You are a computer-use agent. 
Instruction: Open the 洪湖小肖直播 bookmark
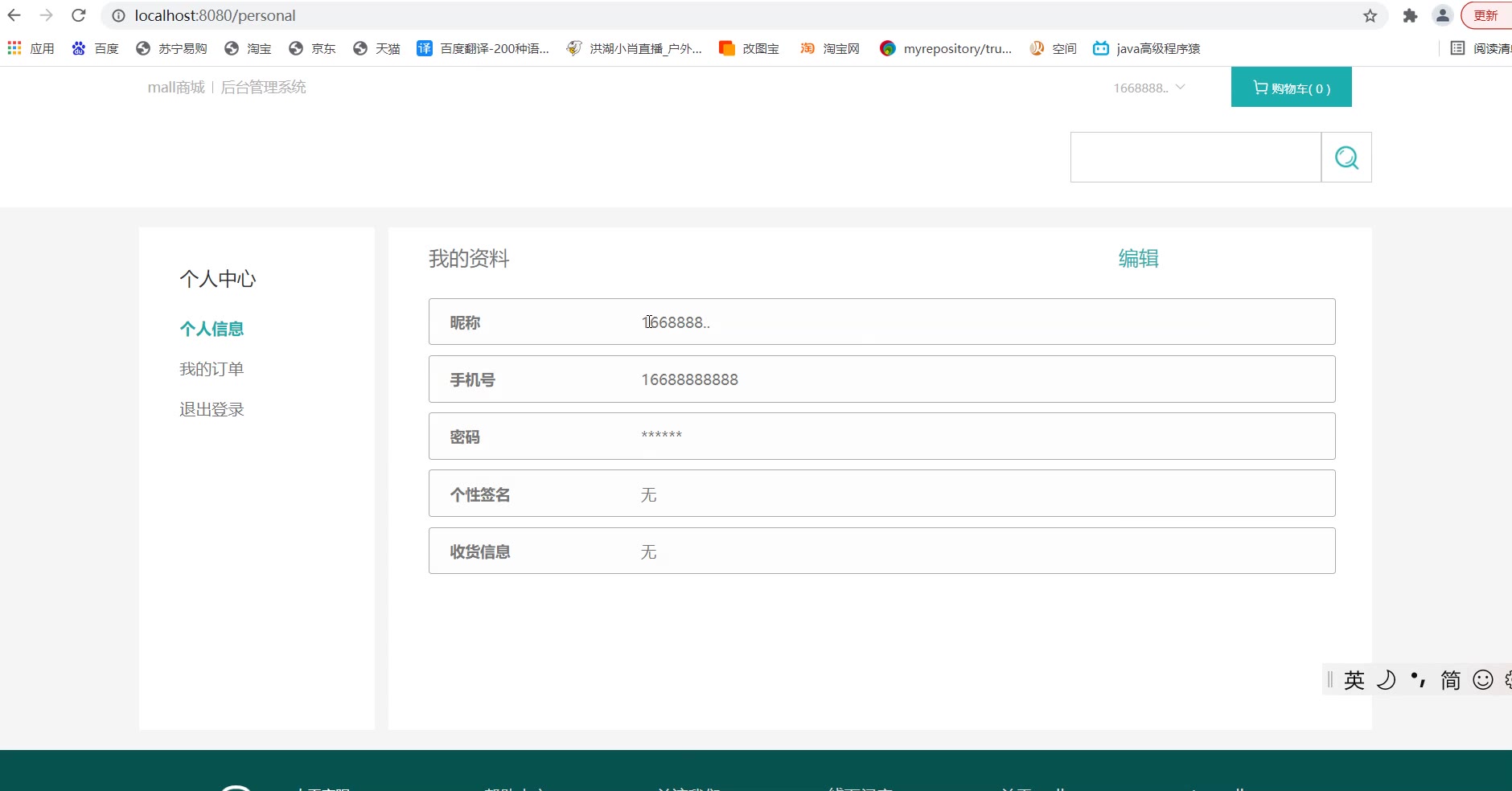click(x=635, y=48)
